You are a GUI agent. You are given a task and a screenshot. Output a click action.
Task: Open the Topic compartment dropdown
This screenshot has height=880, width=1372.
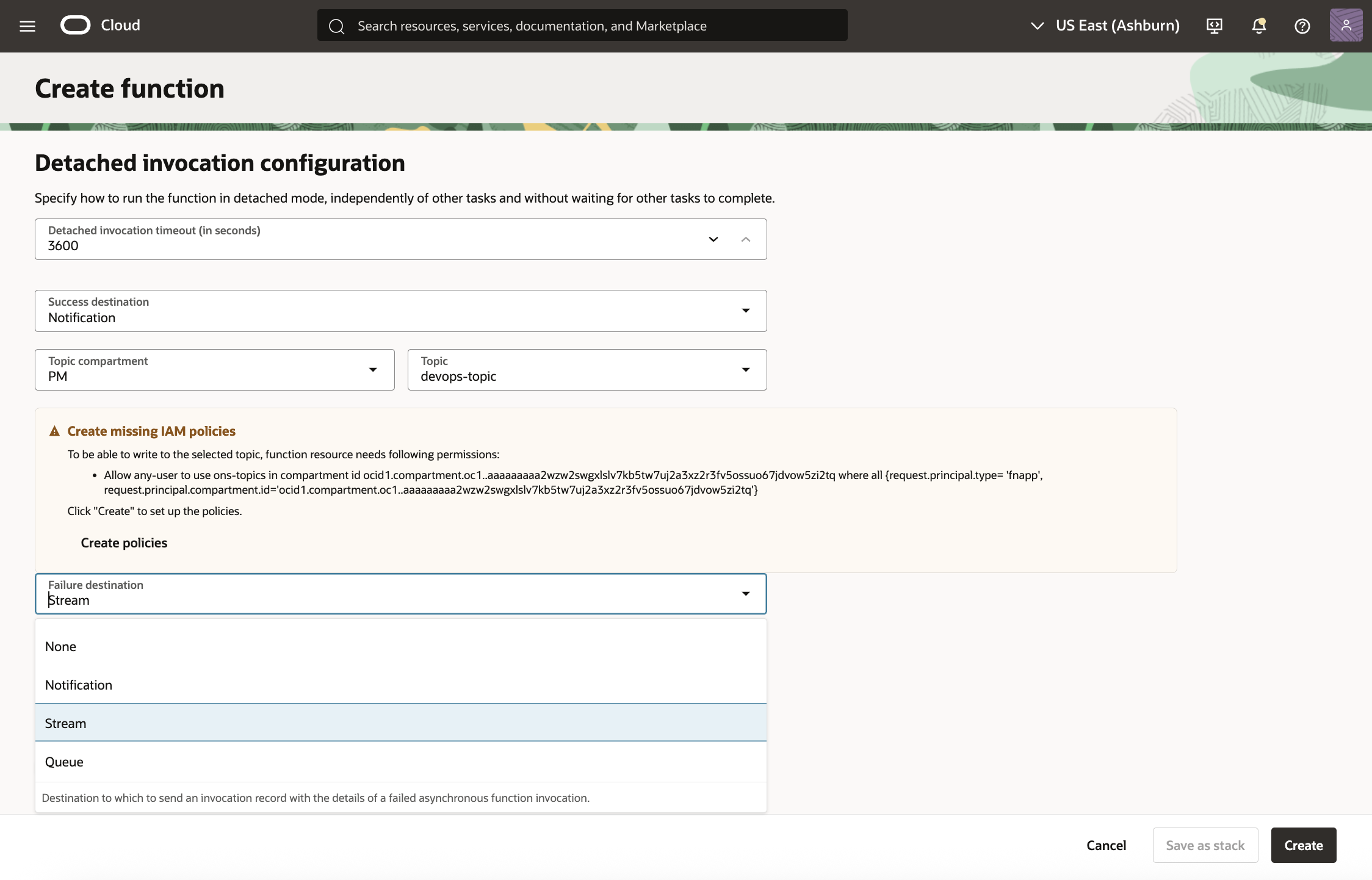(373, 370)
